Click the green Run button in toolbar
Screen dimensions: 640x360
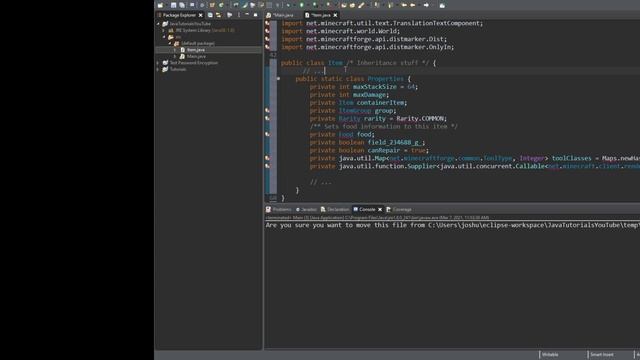pos(302,5)
